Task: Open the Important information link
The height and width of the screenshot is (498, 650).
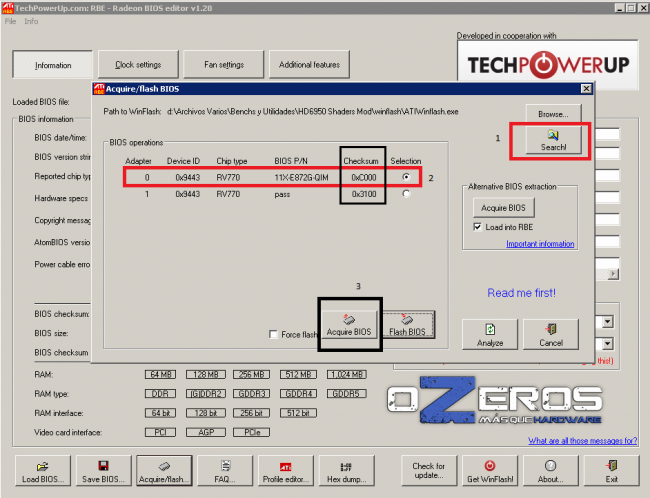Action: (540, 244)
